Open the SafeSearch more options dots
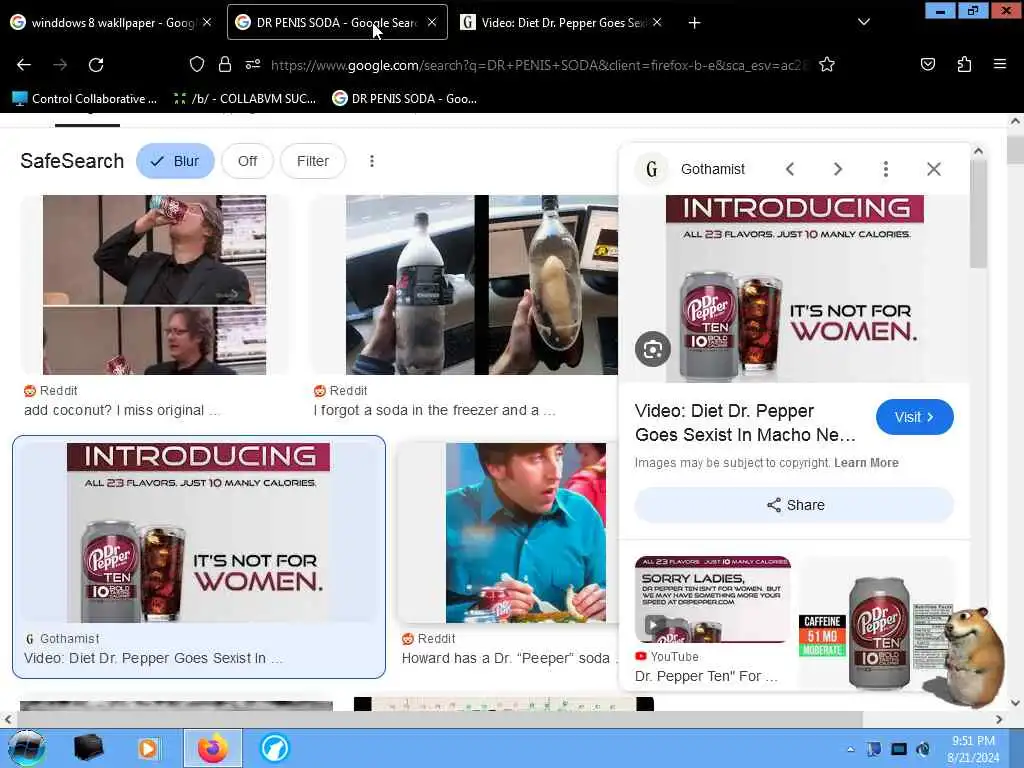Viewport: 1024px width, 768px height. 372,161
